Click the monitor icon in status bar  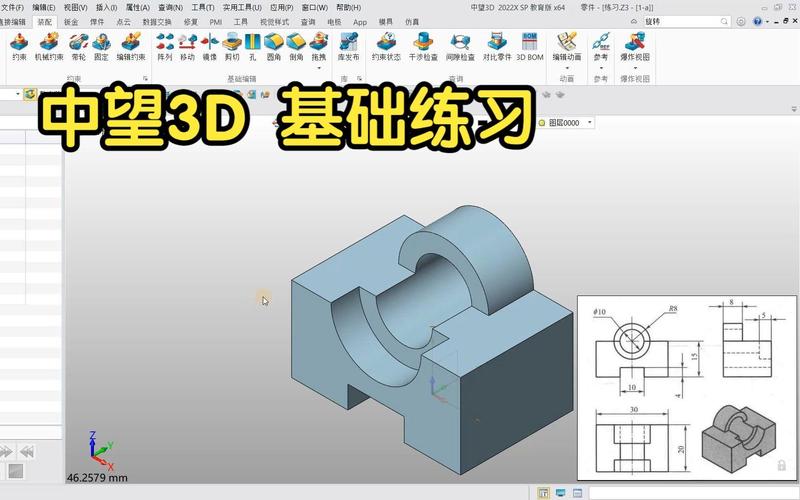pyautogui.click(x=560, y=493)
